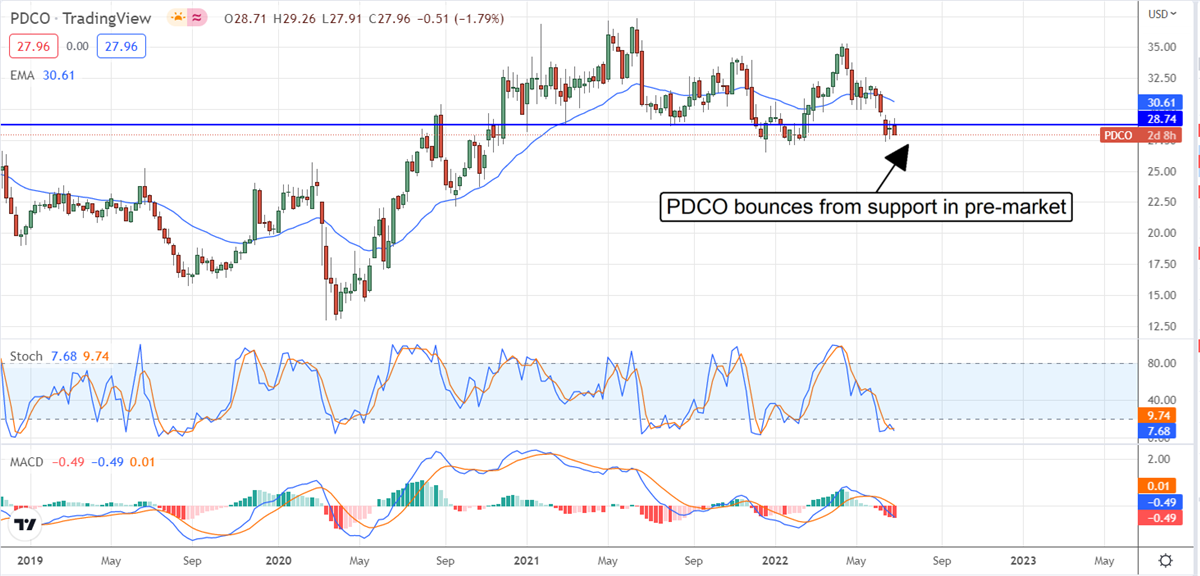Click the 35.00 price axis label
The image size is (1200, 576).
pos(1160,47)
